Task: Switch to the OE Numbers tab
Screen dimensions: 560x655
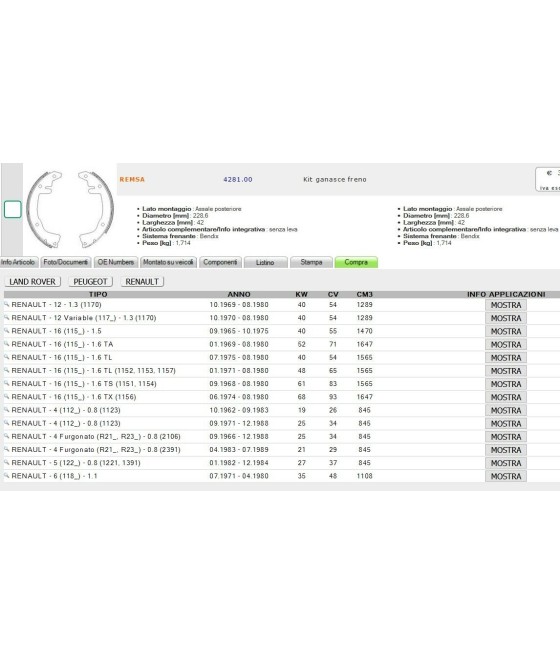Action: coord(116,262)
